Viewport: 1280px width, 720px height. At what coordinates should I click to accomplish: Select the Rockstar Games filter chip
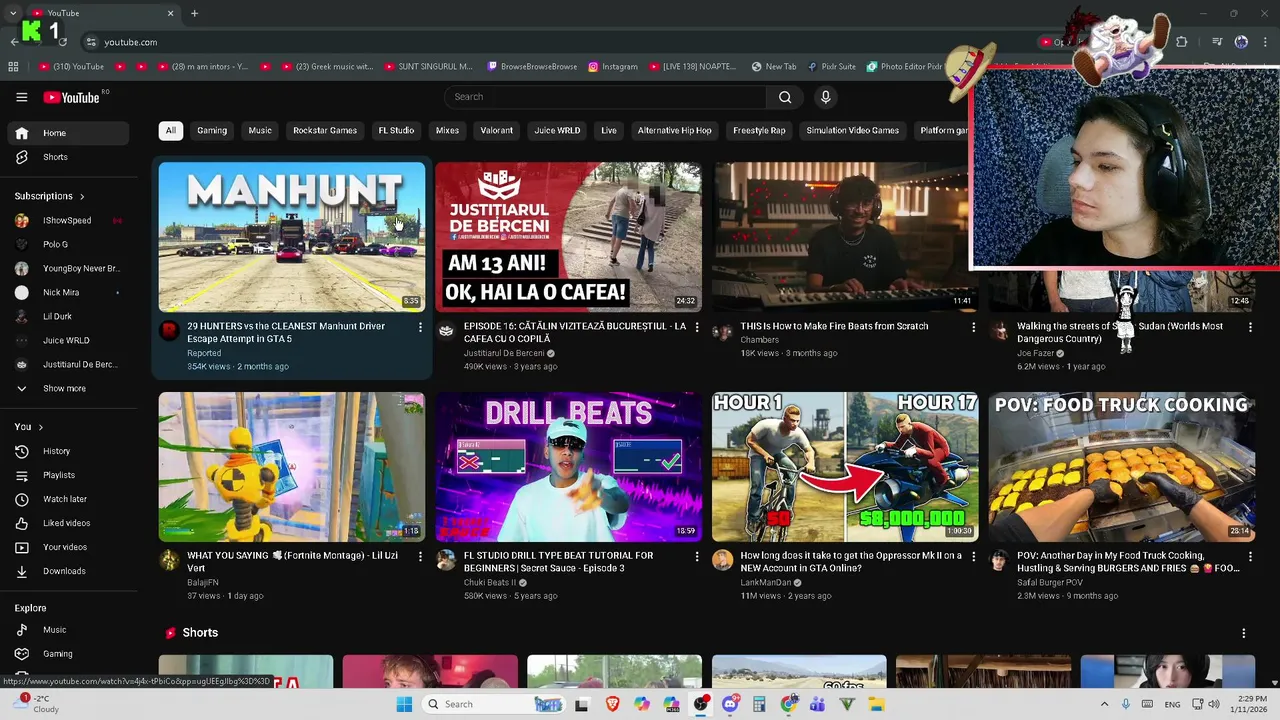click(x=325, y=130)
